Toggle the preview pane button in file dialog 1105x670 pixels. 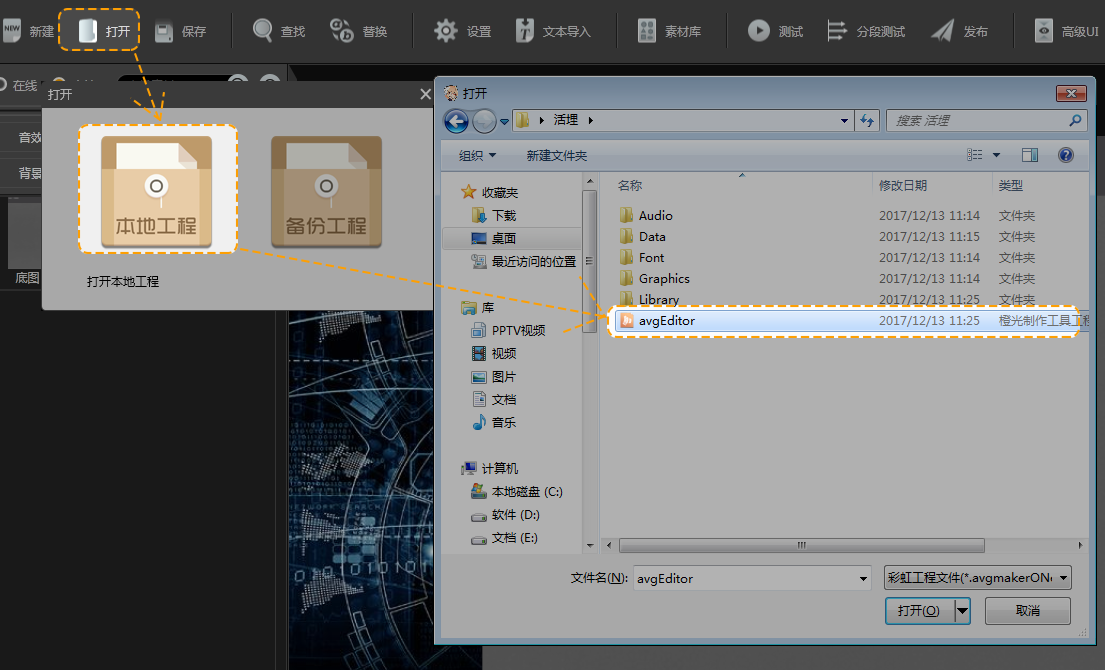(1030, 155)
